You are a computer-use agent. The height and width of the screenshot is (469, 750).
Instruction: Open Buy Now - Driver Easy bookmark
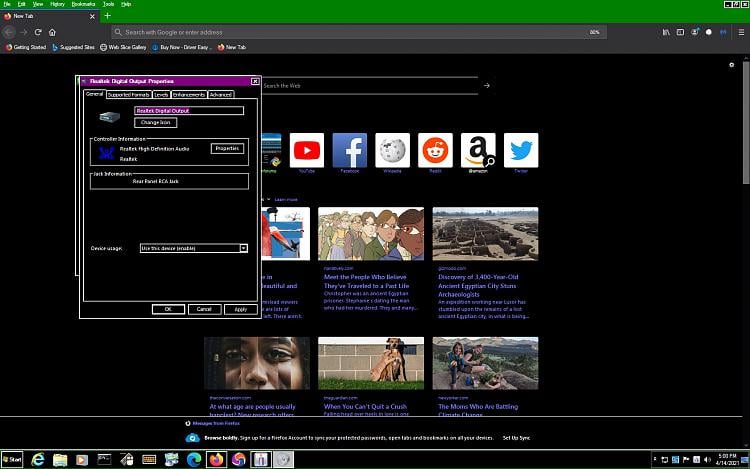coord(182,47)
